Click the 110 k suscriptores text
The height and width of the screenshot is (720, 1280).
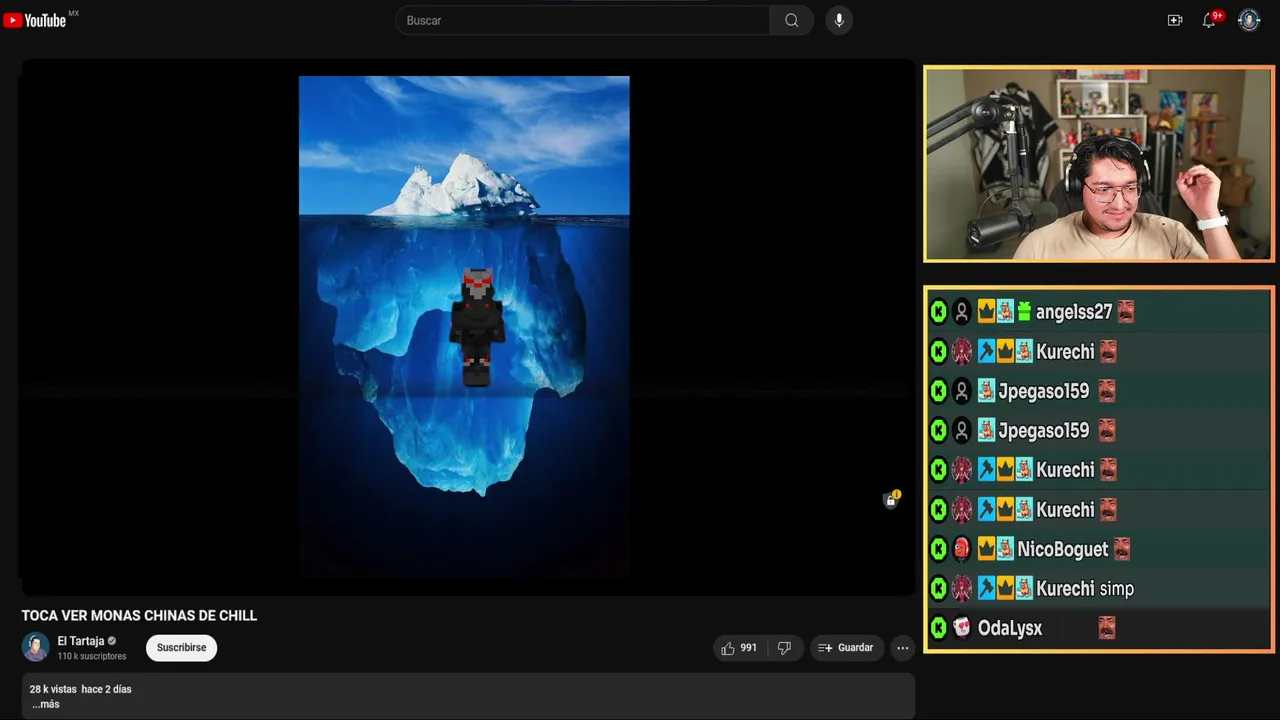click(x=92, y=657)
